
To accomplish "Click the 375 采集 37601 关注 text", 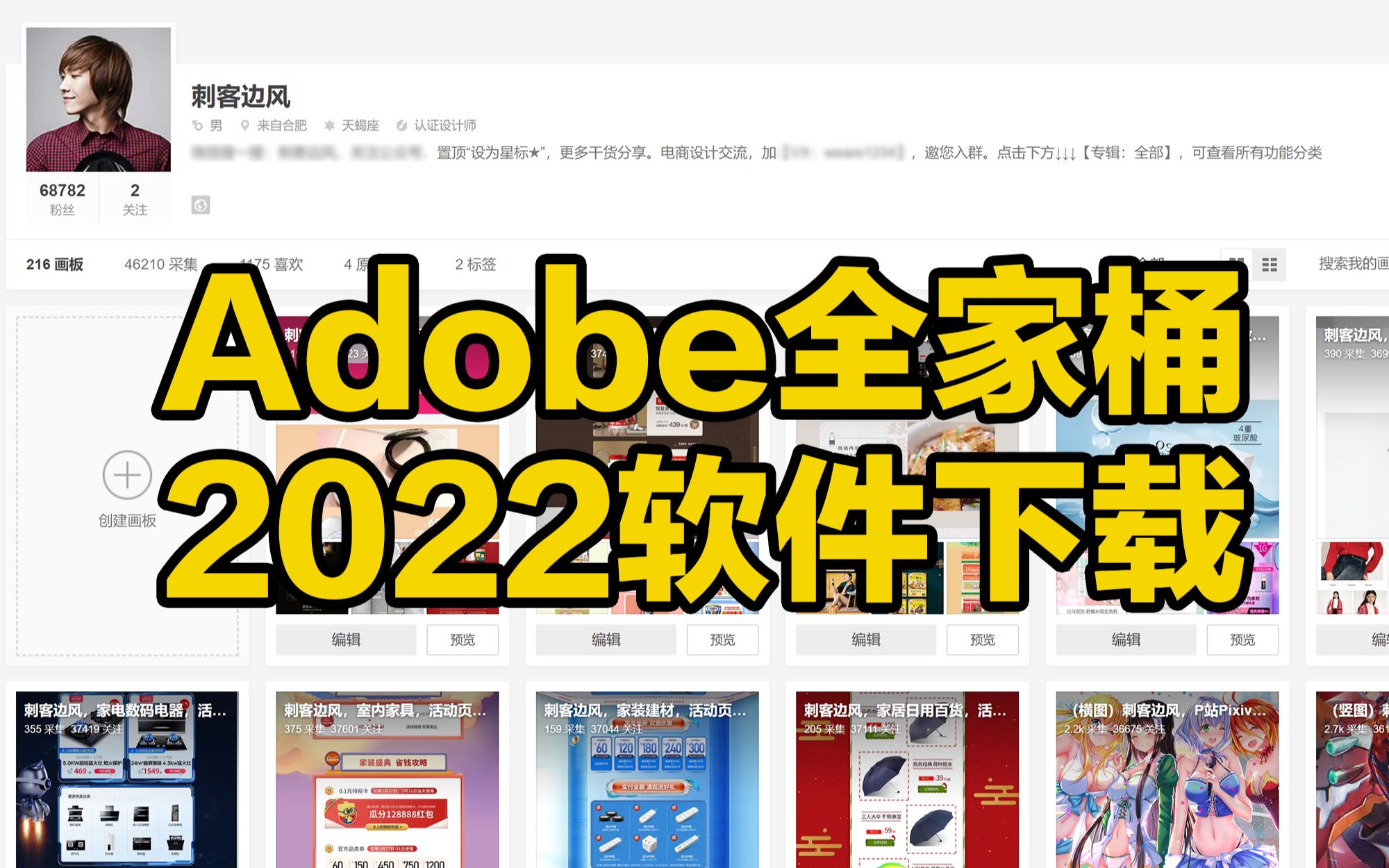I will pyautogui.click(x=333, y=729).
